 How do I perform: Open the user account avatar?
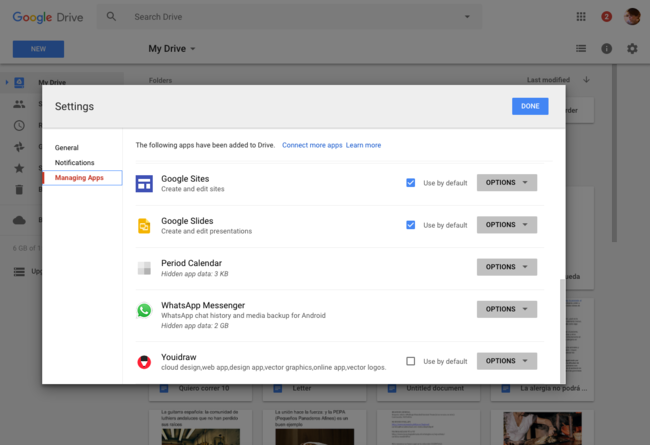(x=632, y=17)
